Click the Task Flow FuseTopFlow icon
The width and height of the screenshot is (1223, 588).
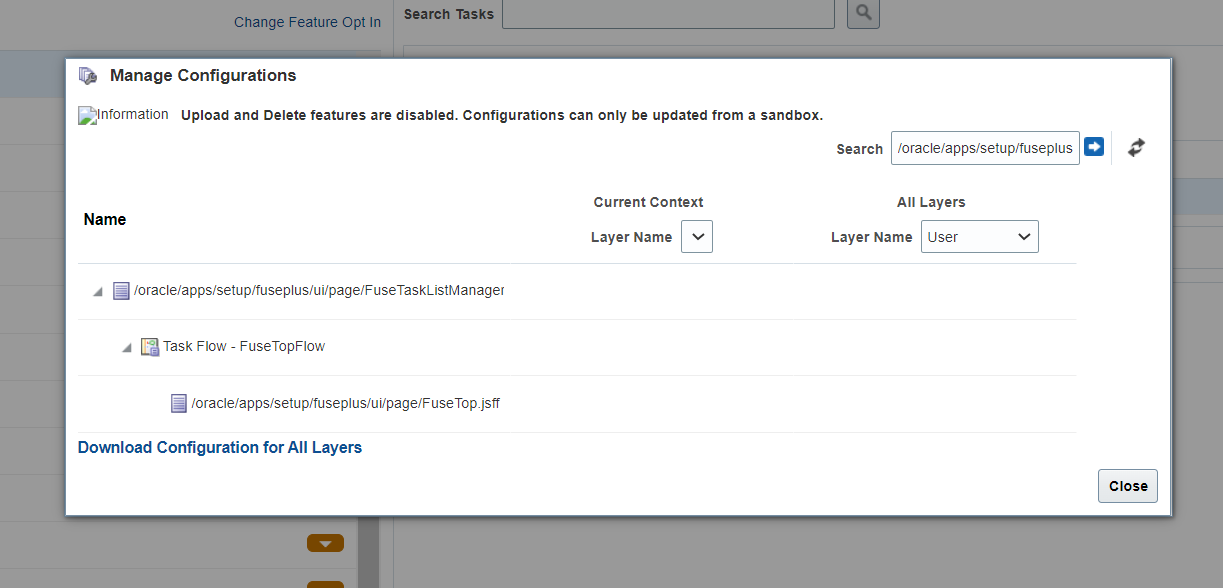click(150, 347)
